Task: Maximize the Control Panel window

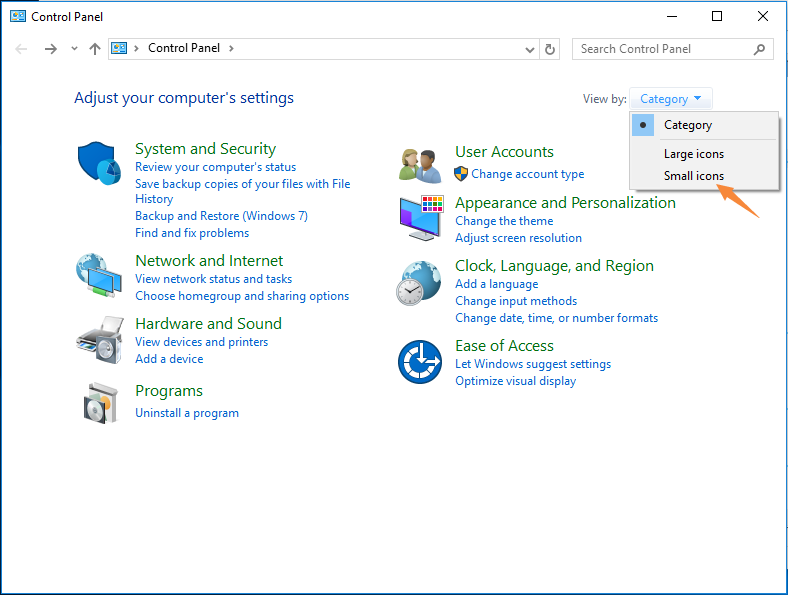Action: point(717,17)
